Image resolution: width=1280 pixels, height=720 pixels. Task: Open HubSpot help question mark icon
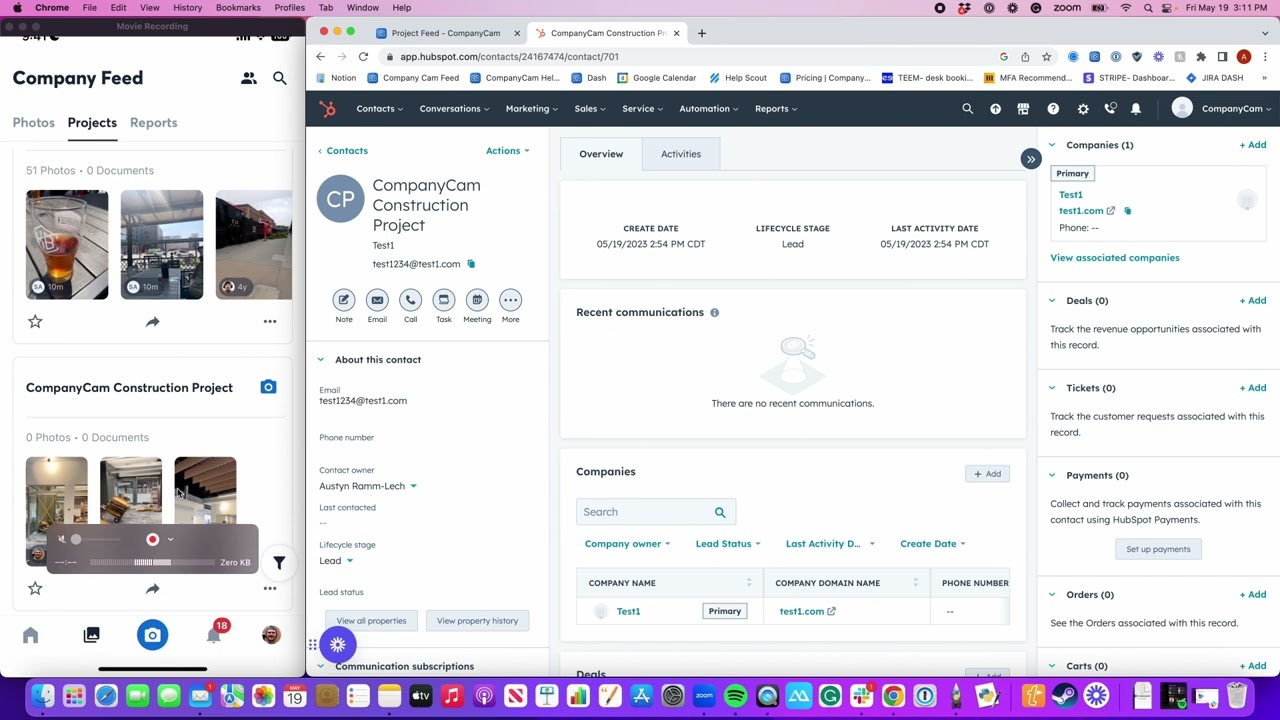point(1053,109)
